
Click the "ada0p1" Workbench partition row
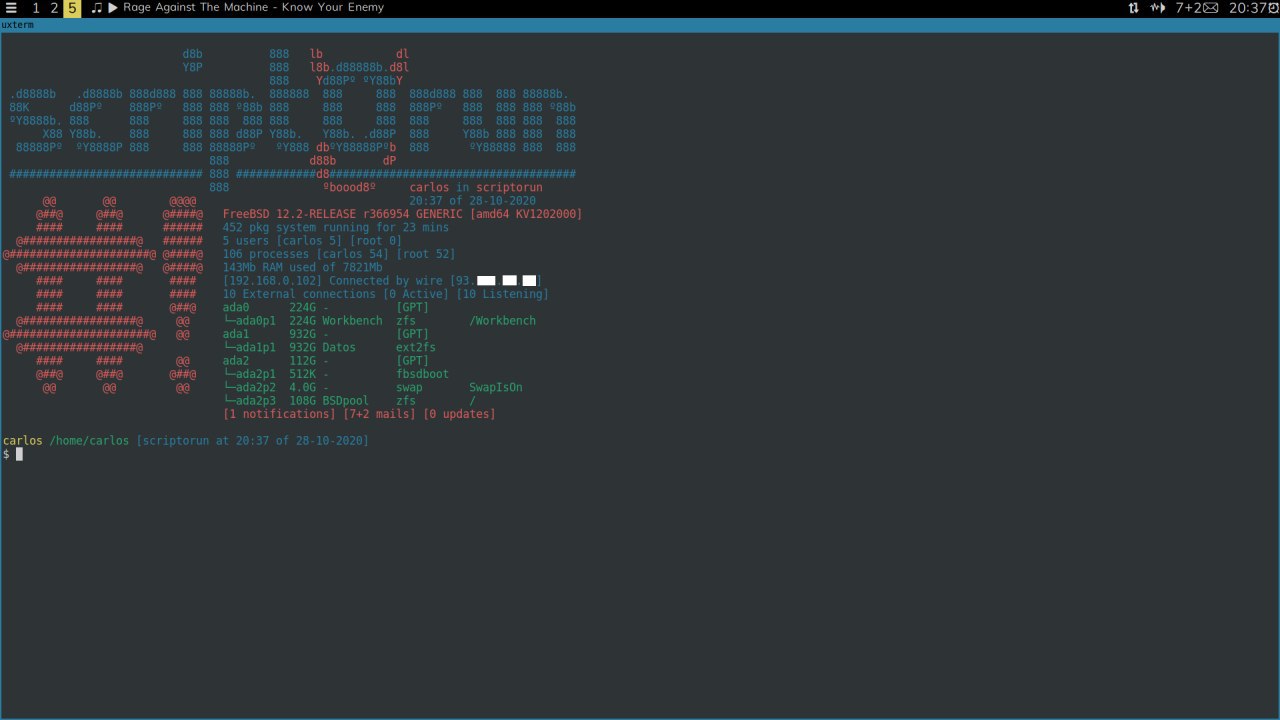tap(379, 321)
